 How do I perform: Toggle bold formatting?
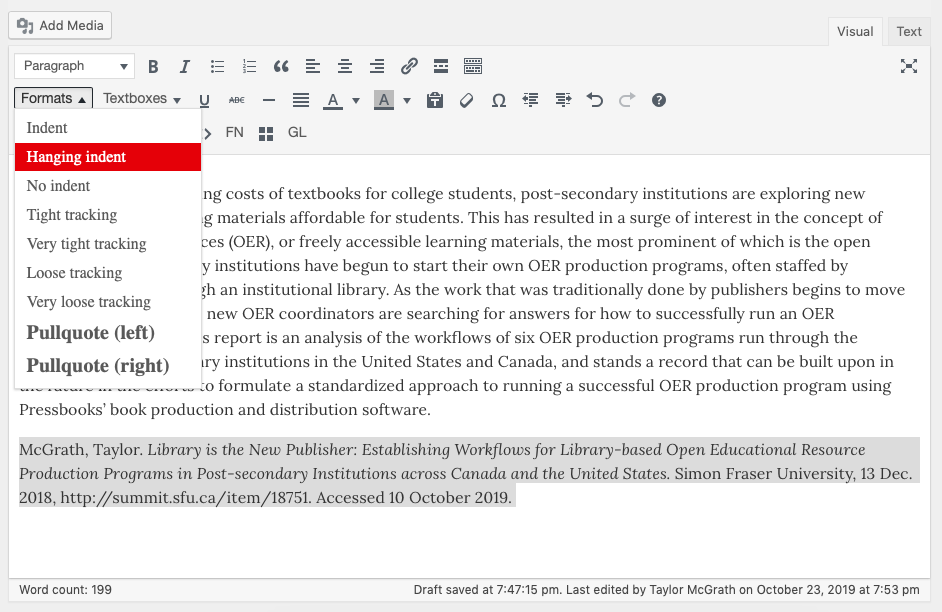click(153, 67)
